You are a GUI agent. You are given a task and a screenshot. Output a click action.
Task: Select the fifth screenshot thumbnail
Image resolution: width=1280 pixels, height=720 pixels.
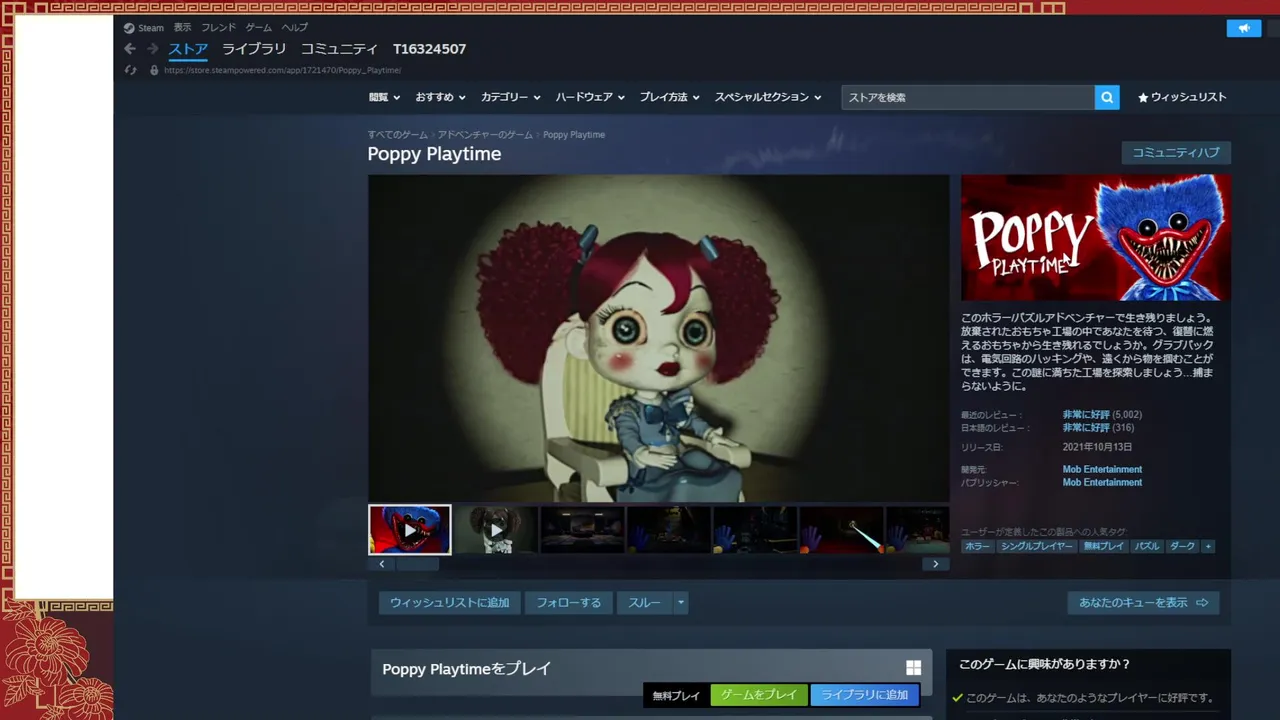(755, 529)
